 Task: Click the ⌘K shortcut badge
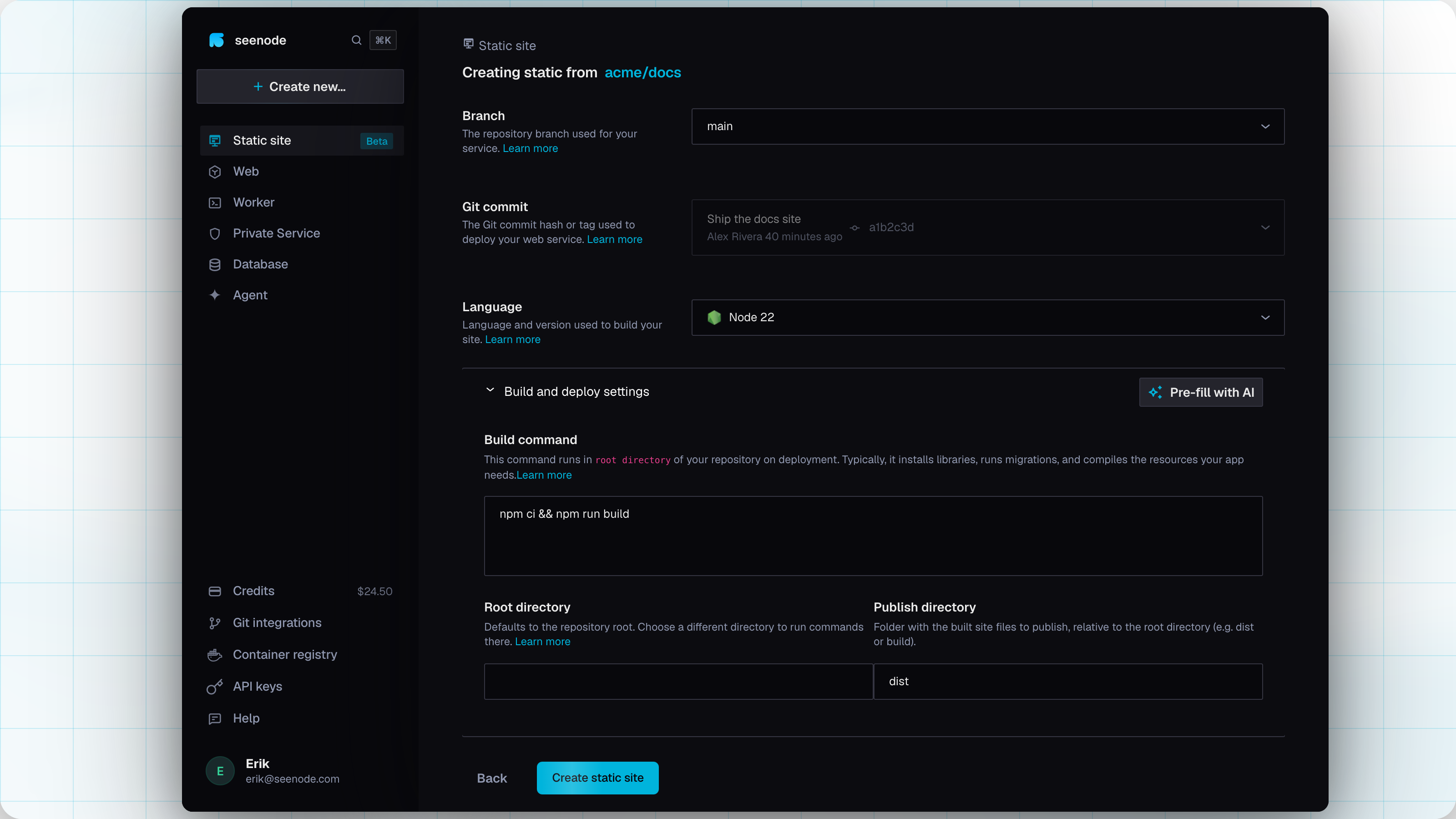(383, 40)
